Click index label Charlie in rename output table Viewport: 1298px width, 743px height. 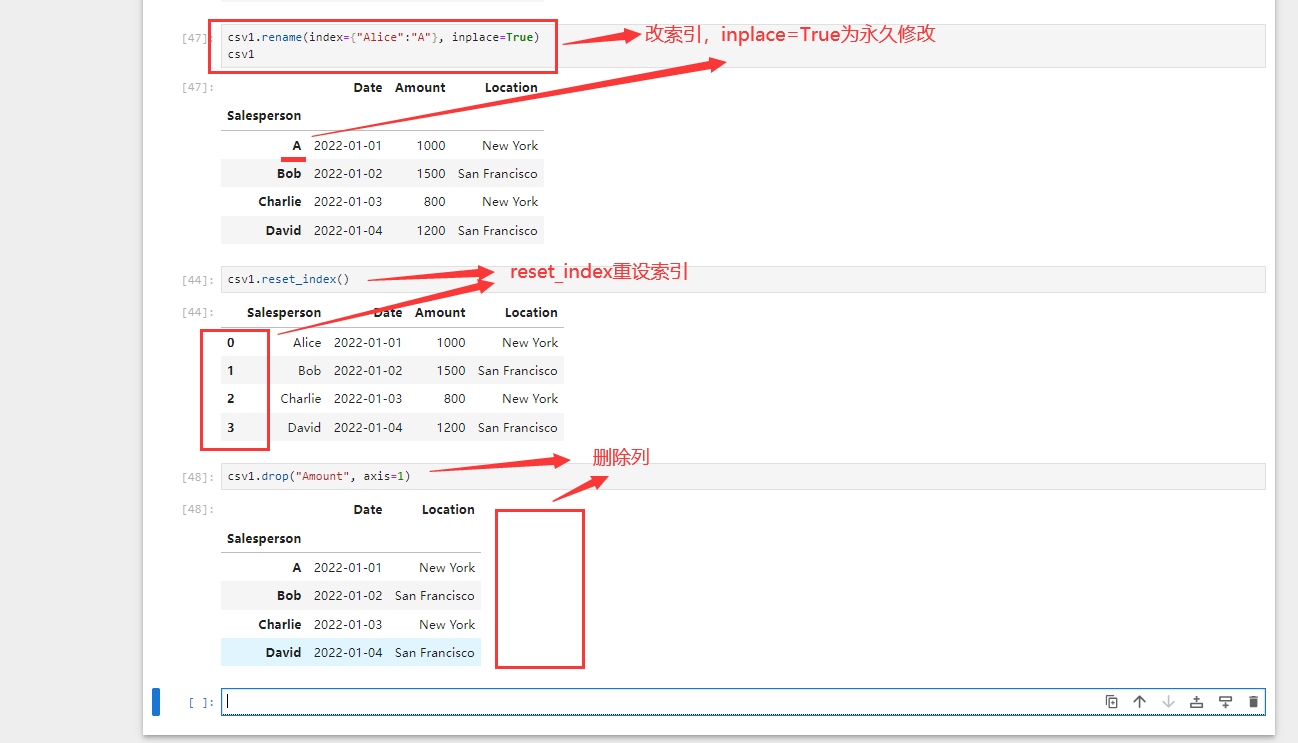pyautogui.click(x=280, y=201)
